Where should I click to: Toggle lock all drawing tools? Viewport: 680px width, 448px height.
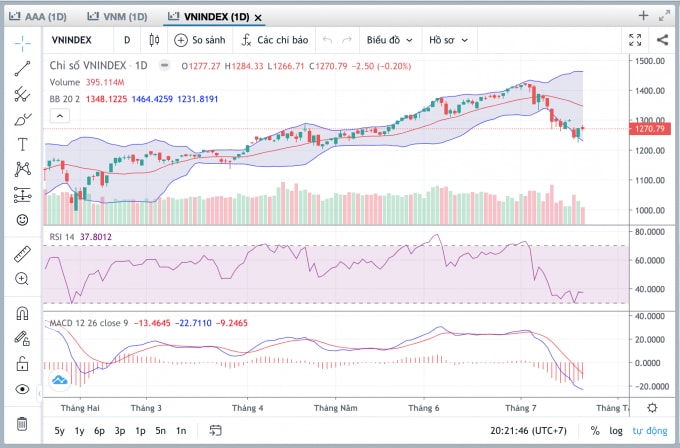click(22, 363)
